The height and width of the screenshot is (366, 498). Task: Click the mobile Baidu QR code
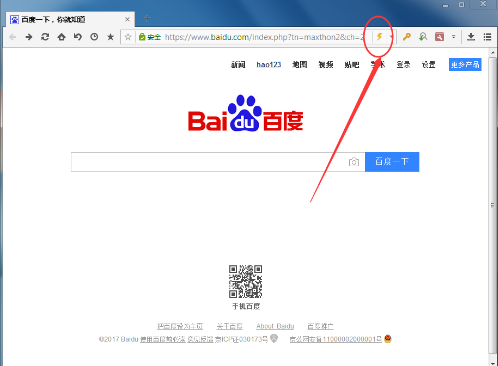[245, 281]
